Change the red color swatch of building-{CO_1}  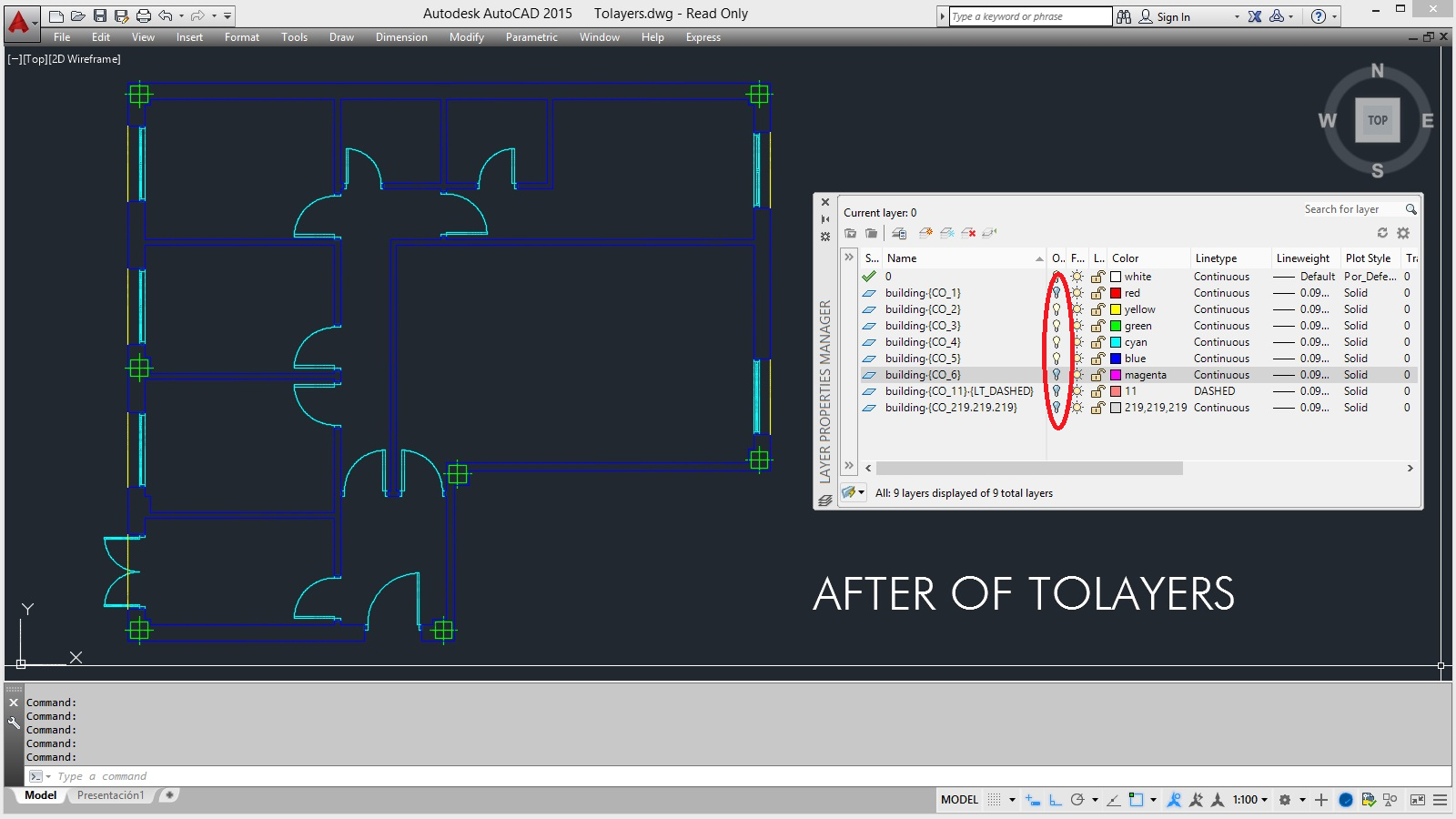(x=1116, y=293)
